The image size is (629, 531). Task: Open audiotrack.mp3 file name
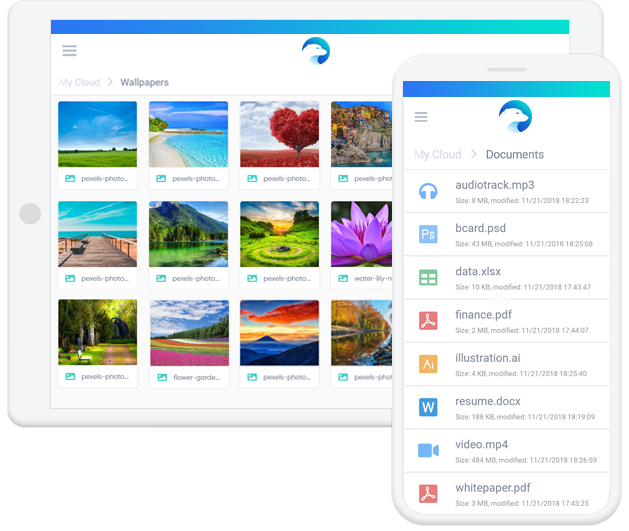[495, 185]
